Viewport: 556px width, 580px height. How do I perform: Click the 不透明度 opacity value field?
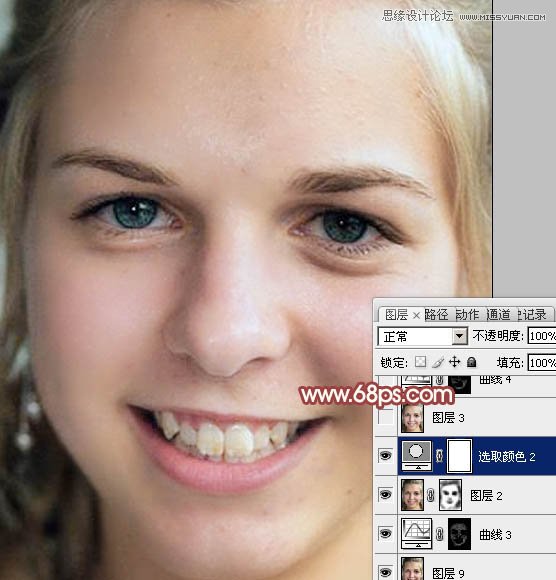coord(542,336)
